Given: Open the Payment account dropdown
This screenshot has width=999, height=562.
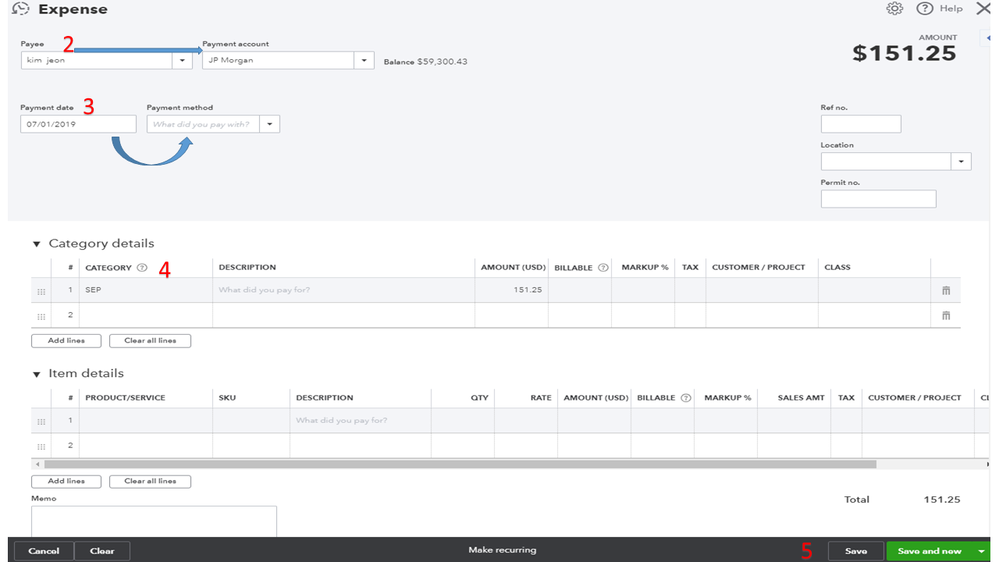Looking at the screenshot, I should (x=364, y=61).
